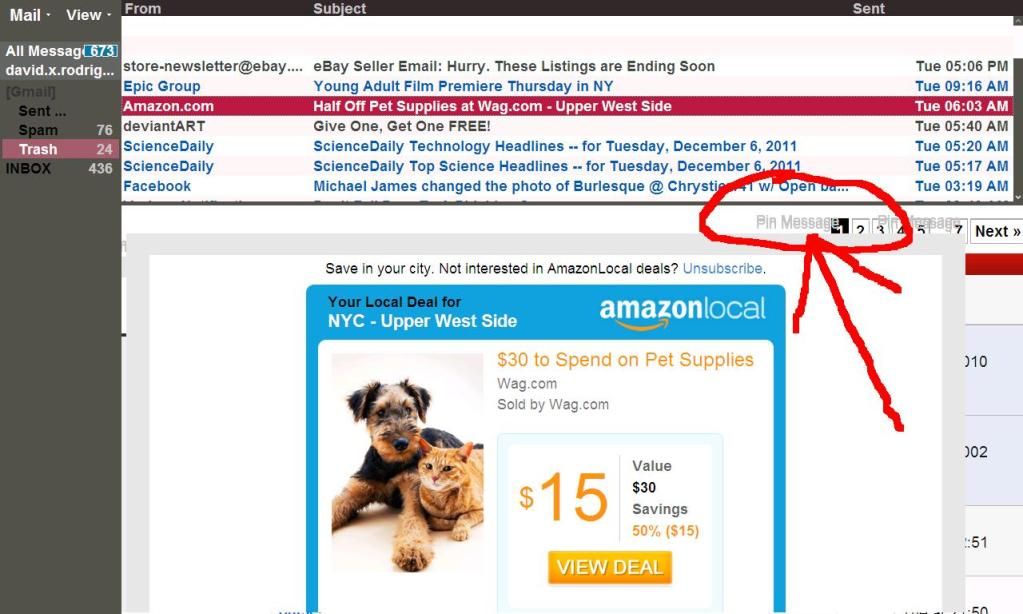Open the eBay Seller Email message
The width and height of the screenshot is (1023, 614).
(x=566, y=66)
